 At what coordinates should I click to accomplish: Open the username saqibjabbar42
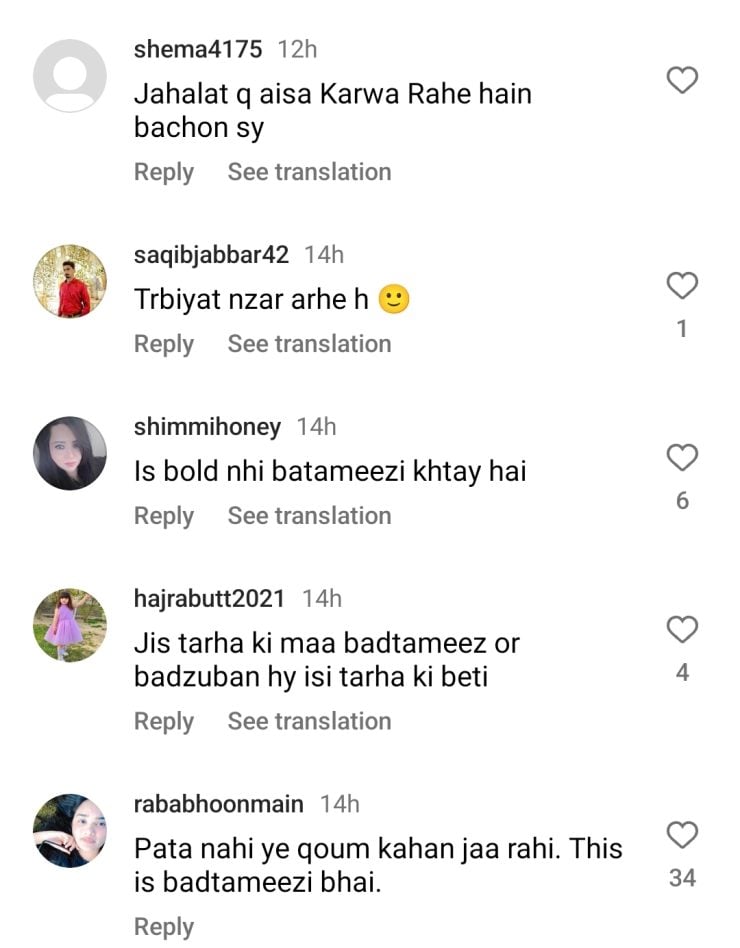click(x=211, y=255)
